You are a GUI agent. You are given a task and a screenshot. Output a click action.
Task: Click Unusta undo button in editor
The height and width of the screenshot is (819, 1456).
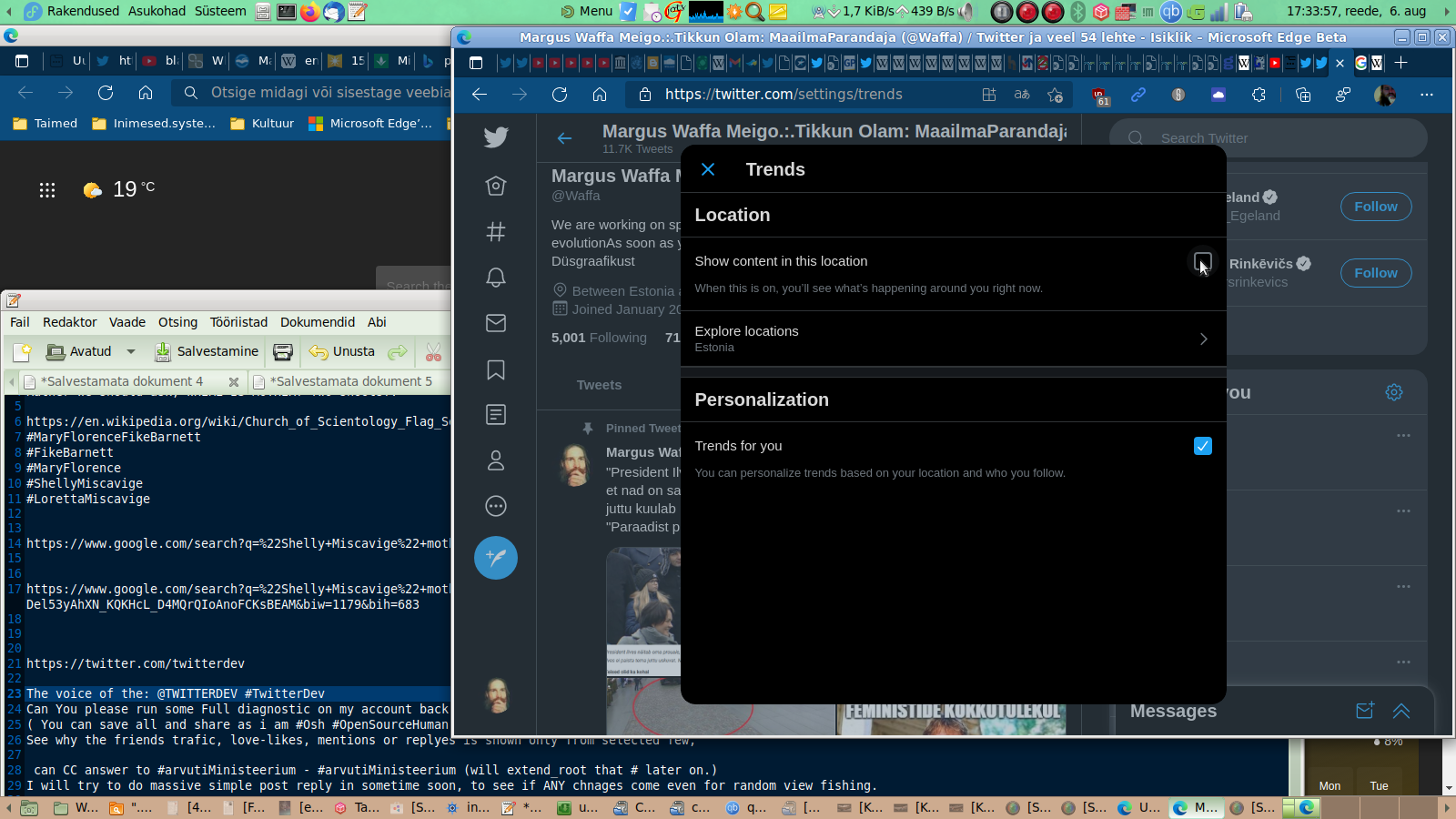pos(342,352)
